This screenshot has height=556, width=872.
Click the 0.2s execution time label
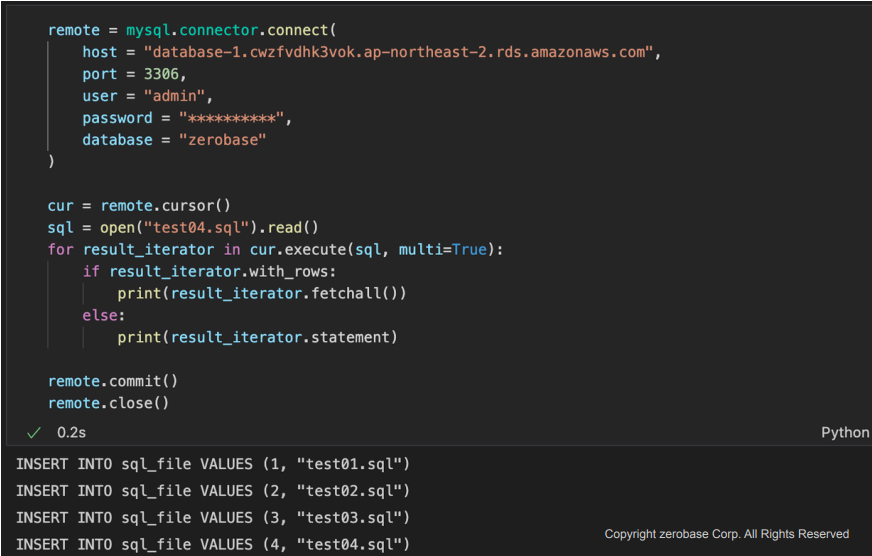pyautogui.click(x=71, y=433)
